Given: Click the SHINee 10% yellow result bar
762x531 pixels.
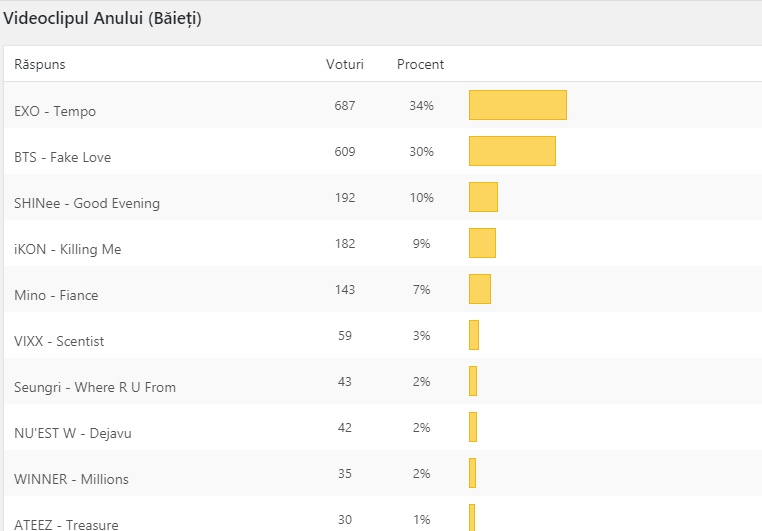Looking at the screenshot, I should (x=483, y=197).
